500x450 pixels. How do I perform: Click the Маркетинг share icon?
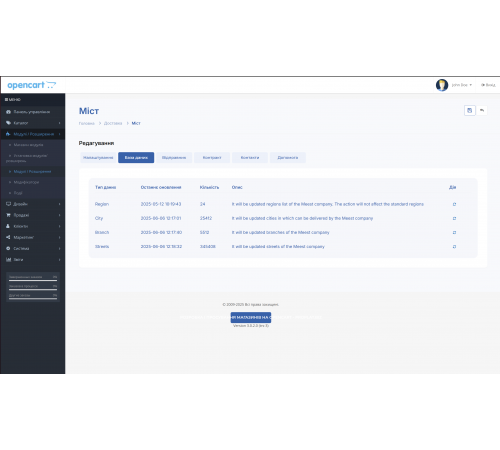[x=8, y=237]
